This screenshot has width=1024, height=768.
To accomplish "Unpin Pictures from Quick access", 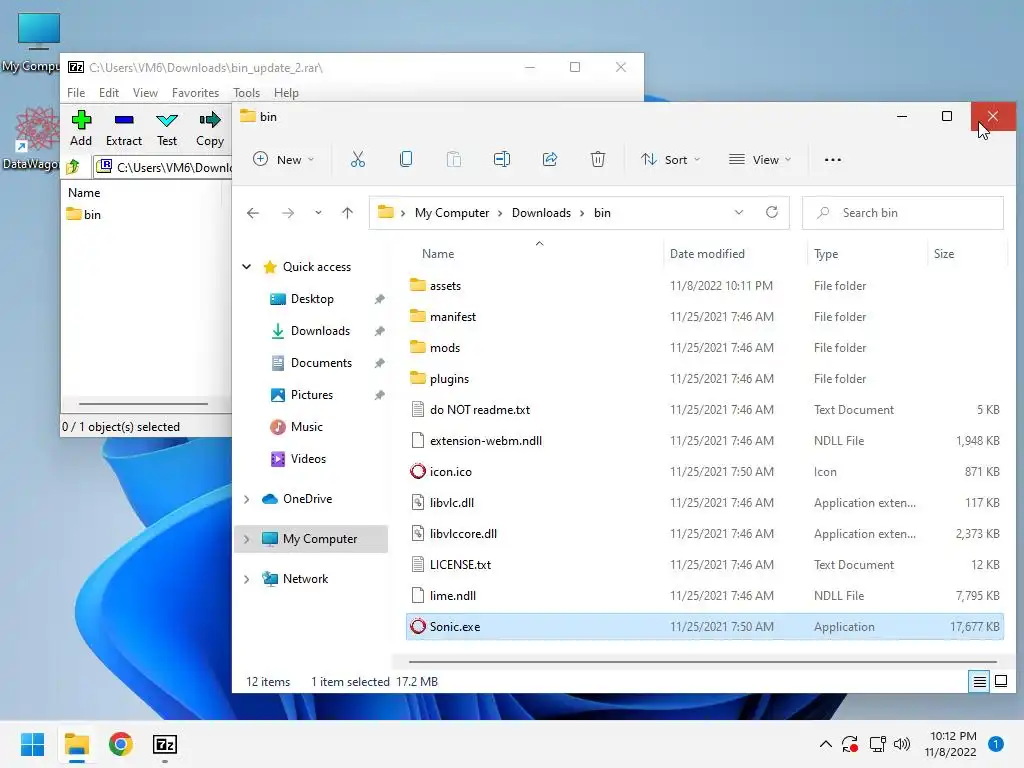I will pyautogui.click(x=379, y=395).
